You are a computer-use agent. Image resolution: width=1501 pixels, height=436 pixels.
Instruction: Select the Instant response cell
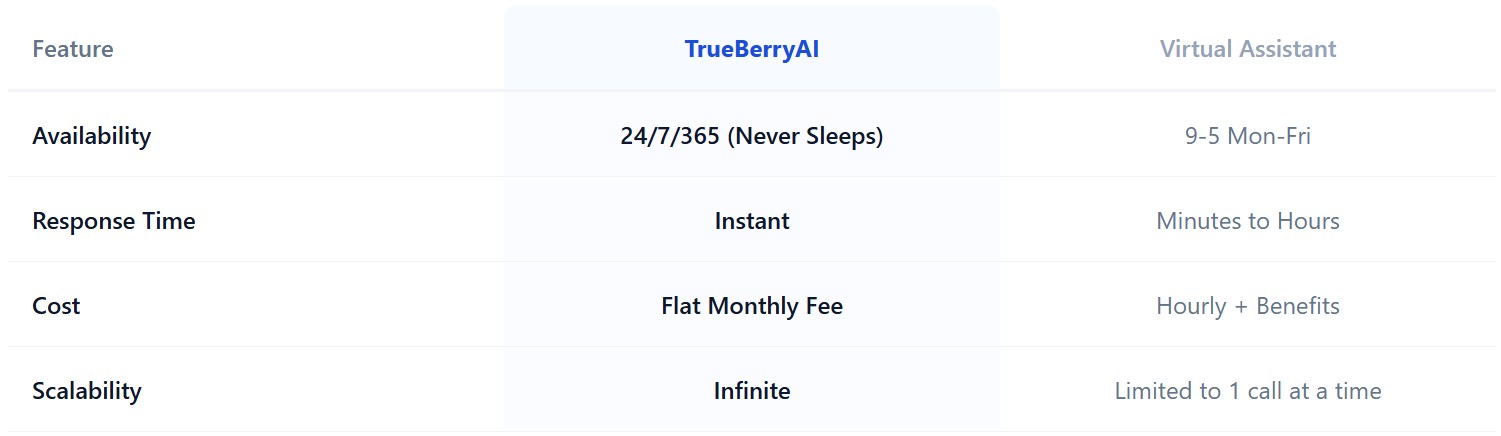[x=752, y=221]
